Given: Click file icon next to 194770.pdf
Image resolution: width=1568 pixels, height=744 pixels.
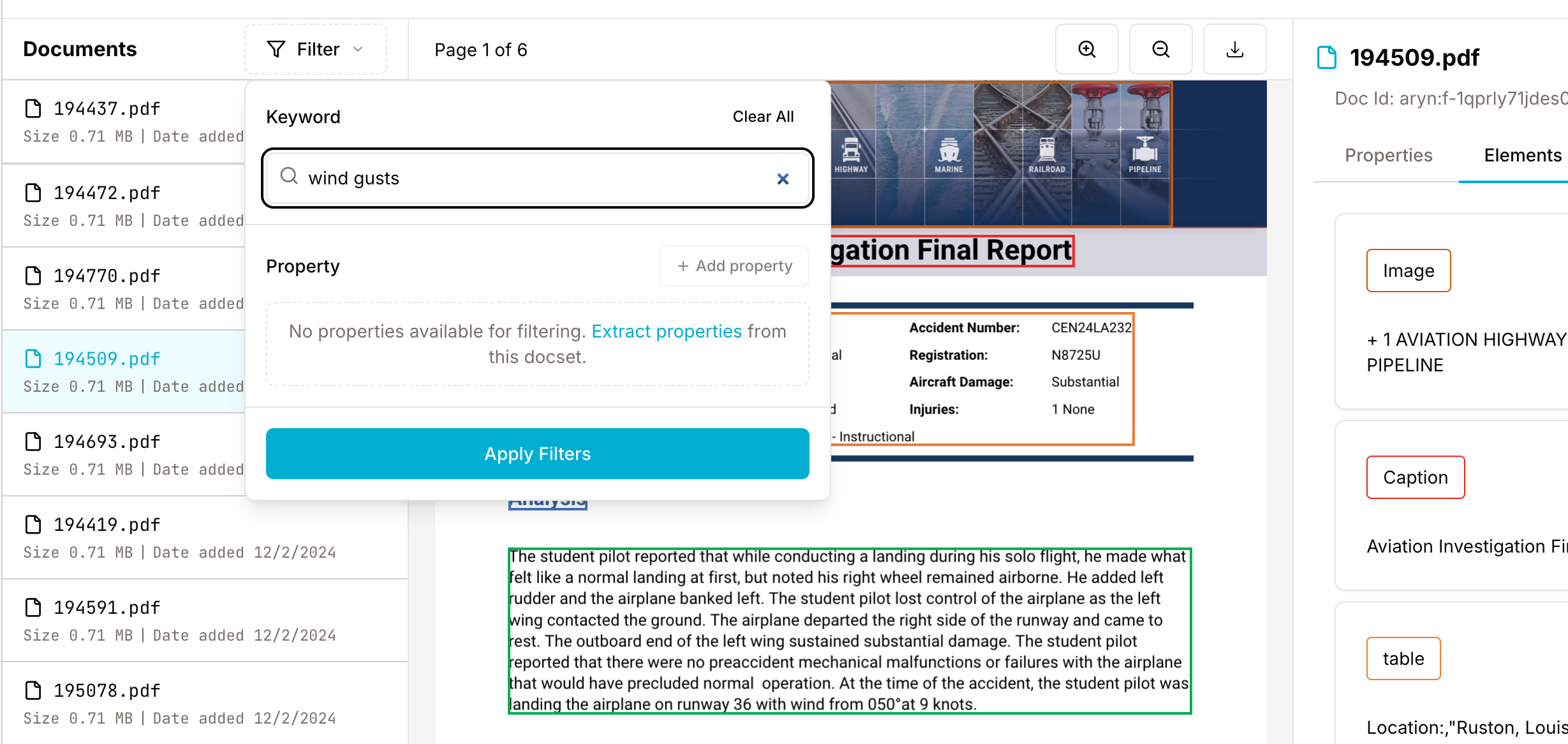Looking at the screenshot, I should (x=33, y=276).
